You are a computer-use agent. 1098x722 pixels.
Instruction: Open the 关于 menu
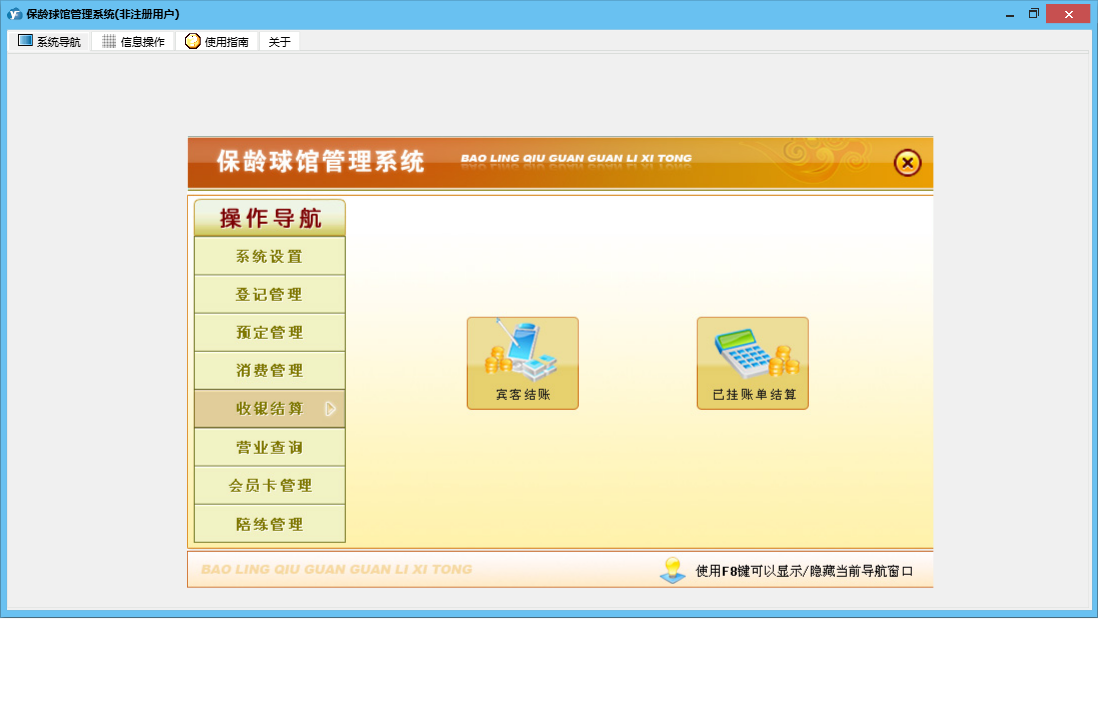point(279,41)
